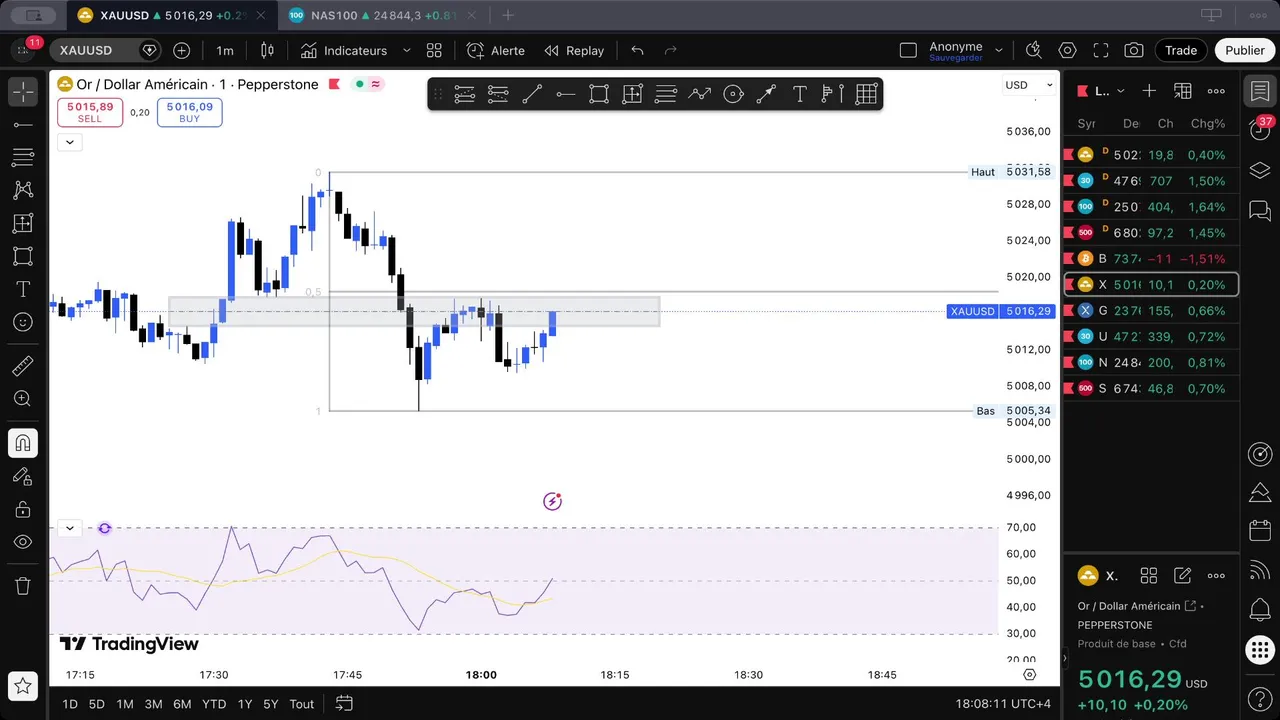Click the BUY price button
The height and width of the screenshot is (720, 1280).
tap(189, 112)
